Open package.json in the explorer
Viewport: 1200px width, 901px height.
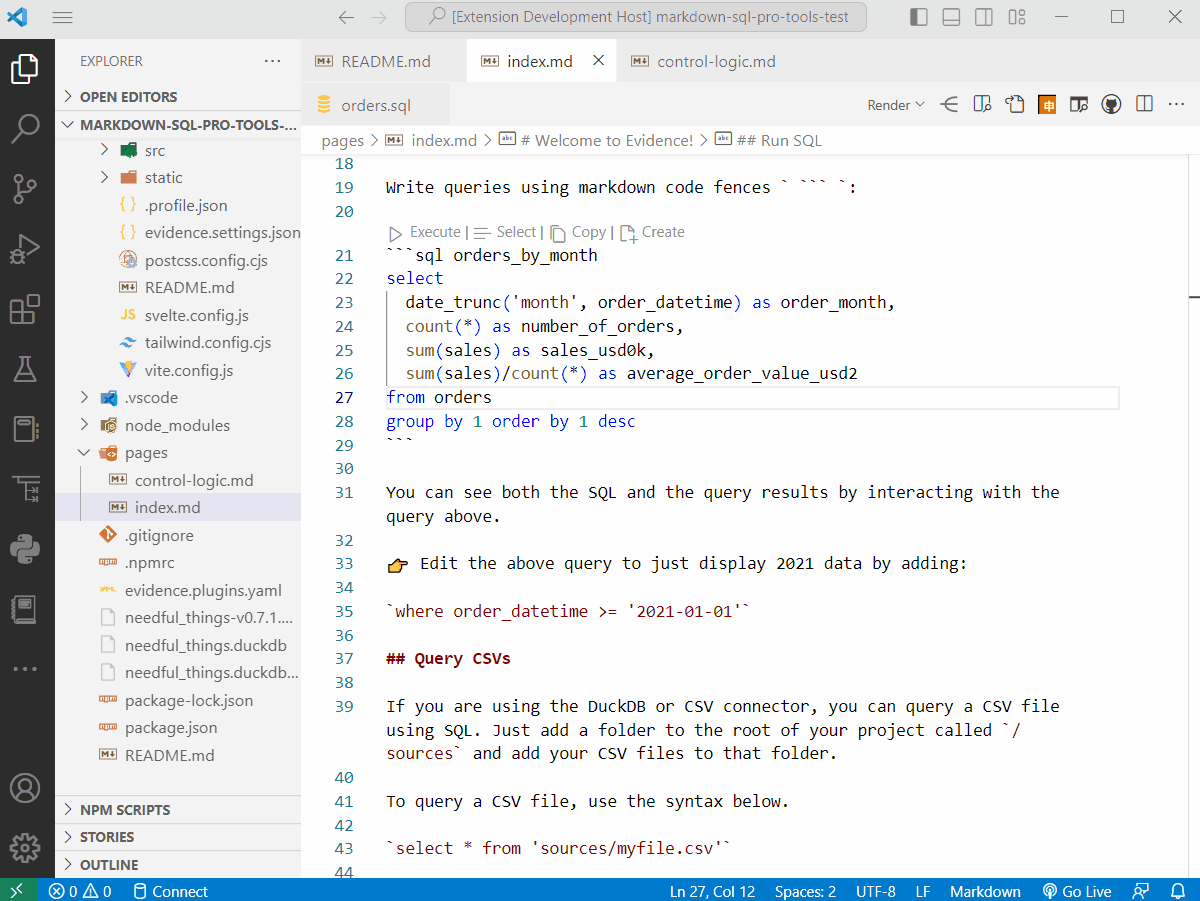[171, 727]
